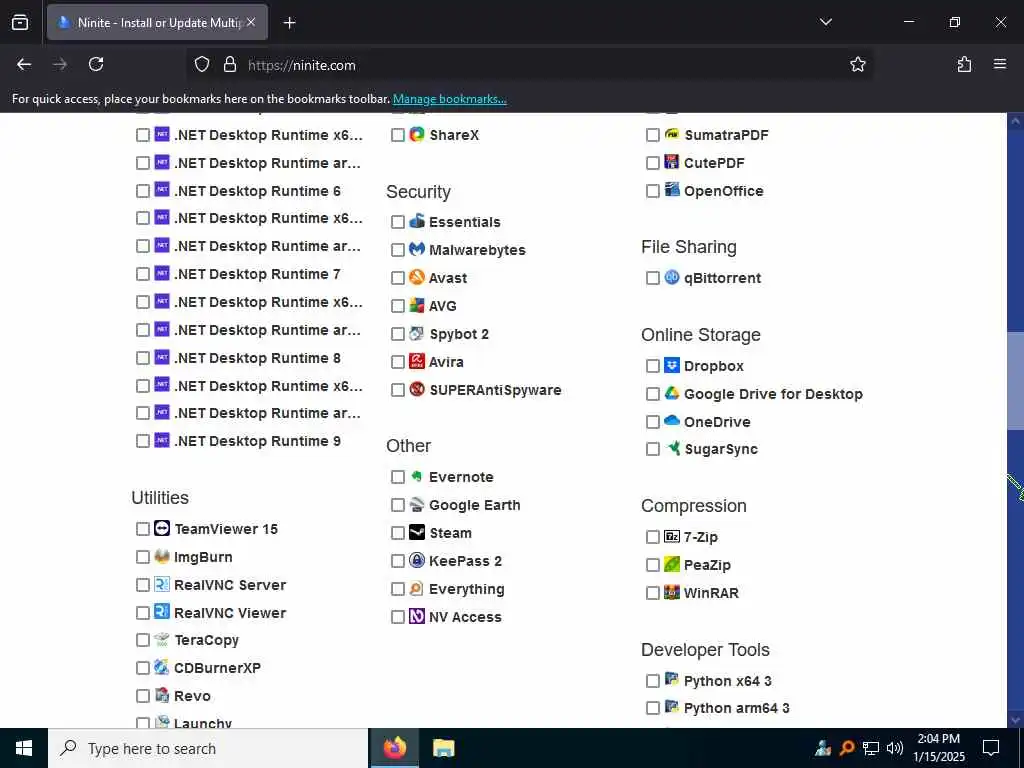Tick the TeraCopy checkbox
The image size is (1024, 768).
142,640
